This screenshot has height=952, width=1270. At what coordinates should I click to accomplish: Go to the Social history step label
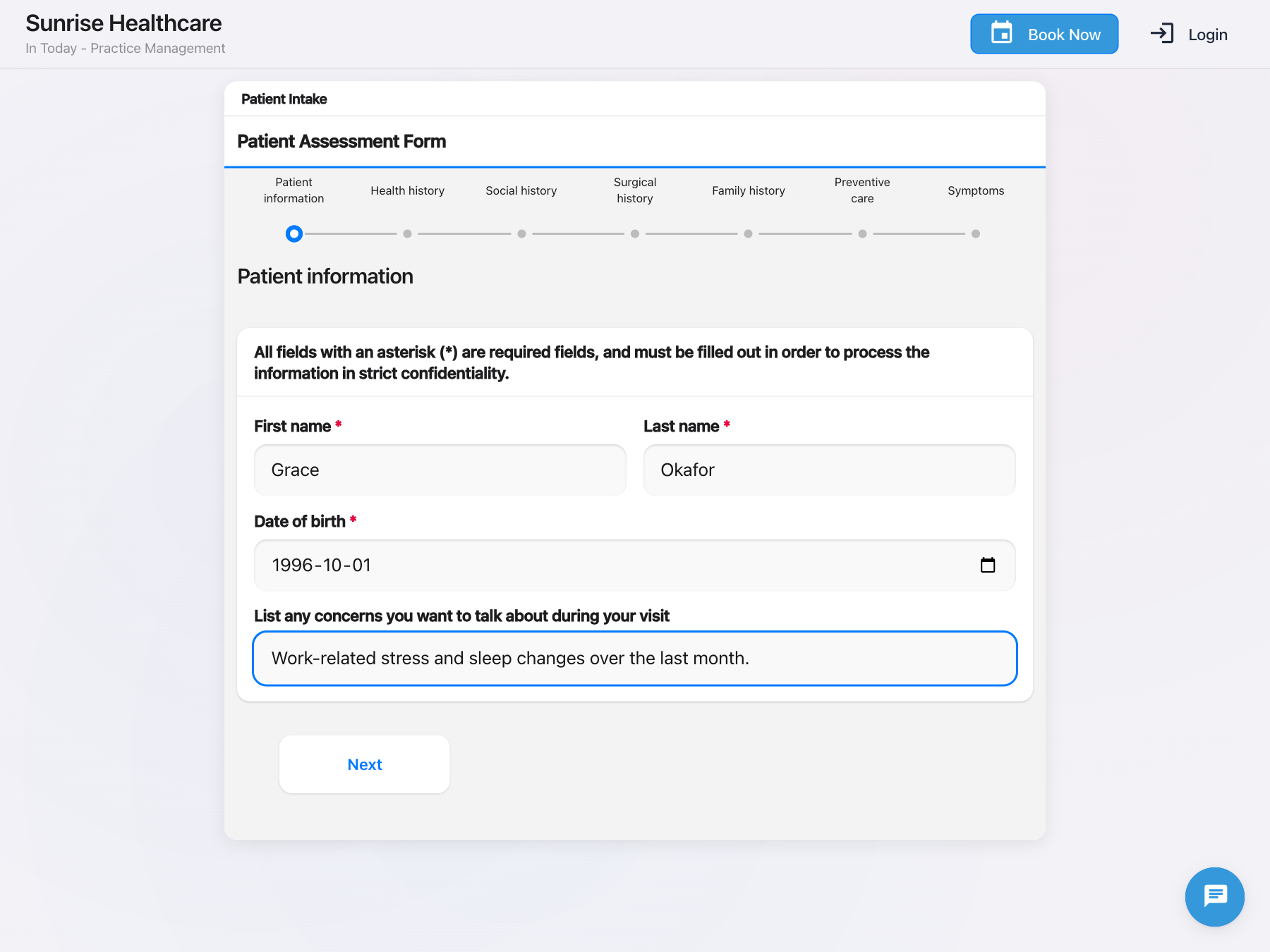click(521, 190)
